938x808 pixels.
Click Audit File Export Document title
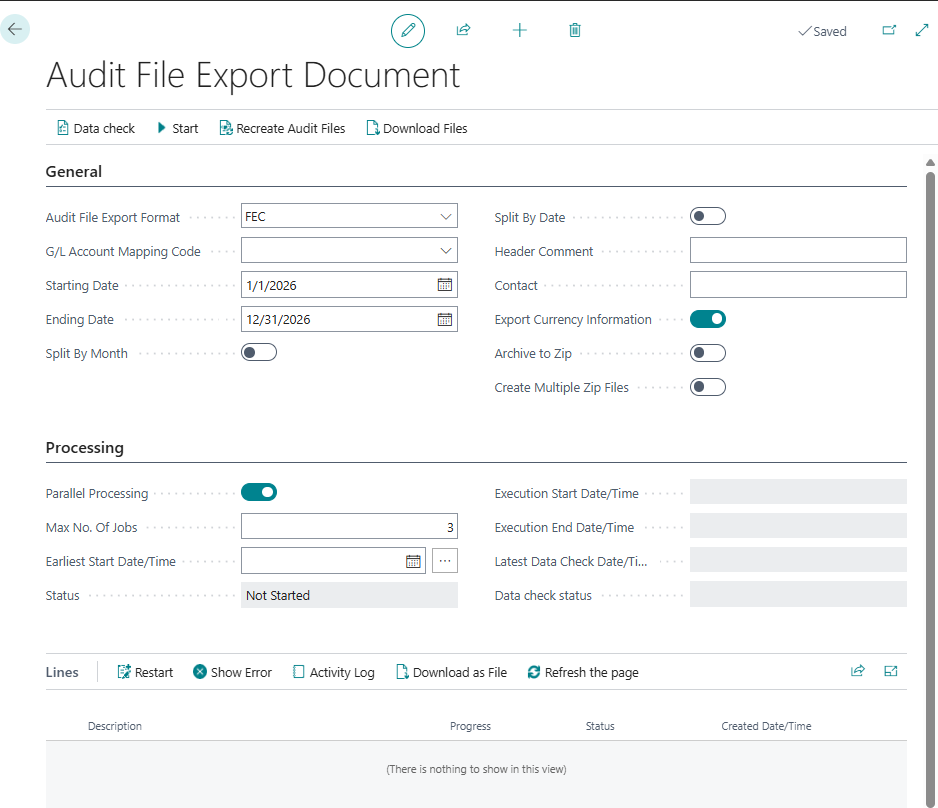pos(253,75)
